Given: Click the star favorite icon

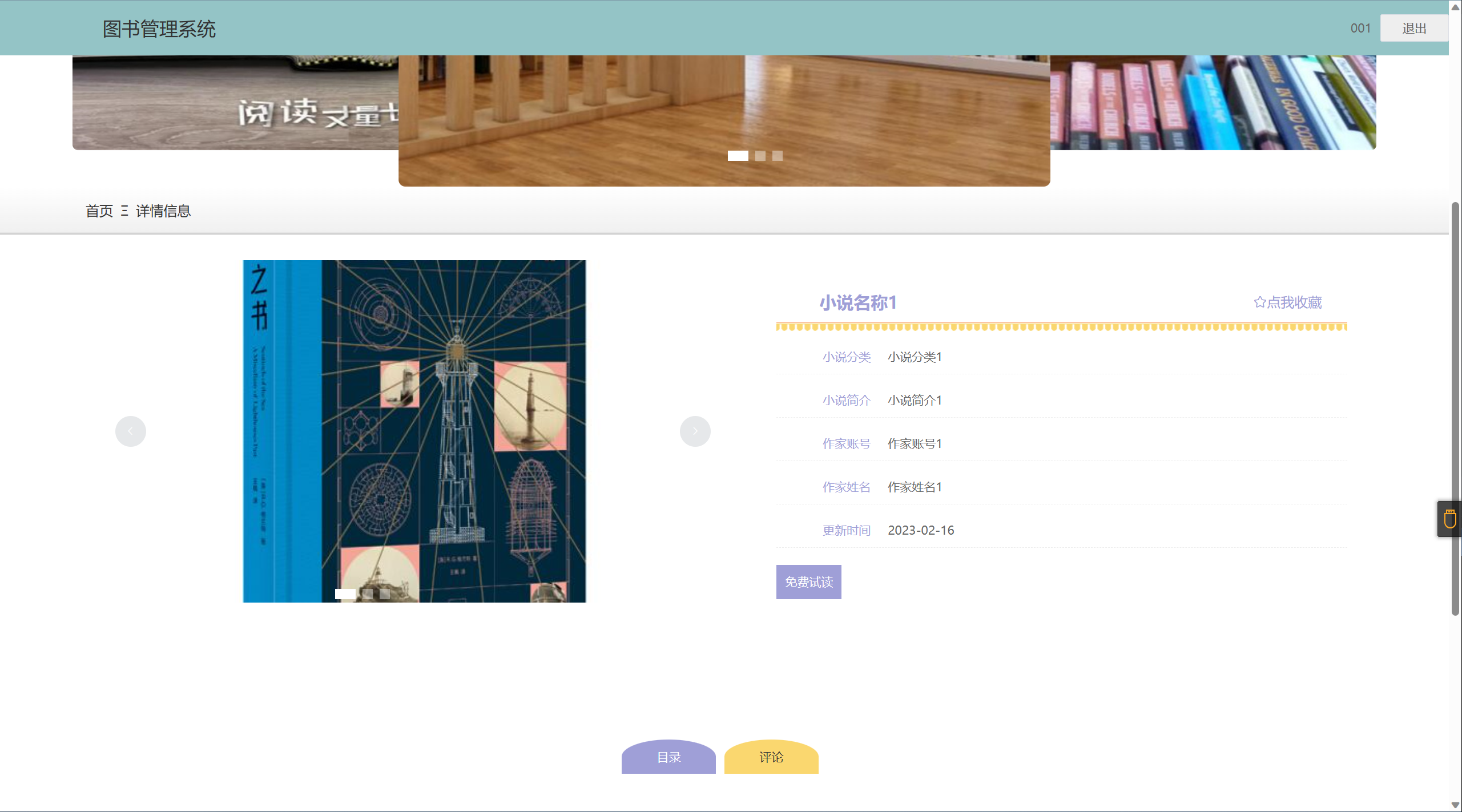Looking at the screenshot, I should (1259, 302).
